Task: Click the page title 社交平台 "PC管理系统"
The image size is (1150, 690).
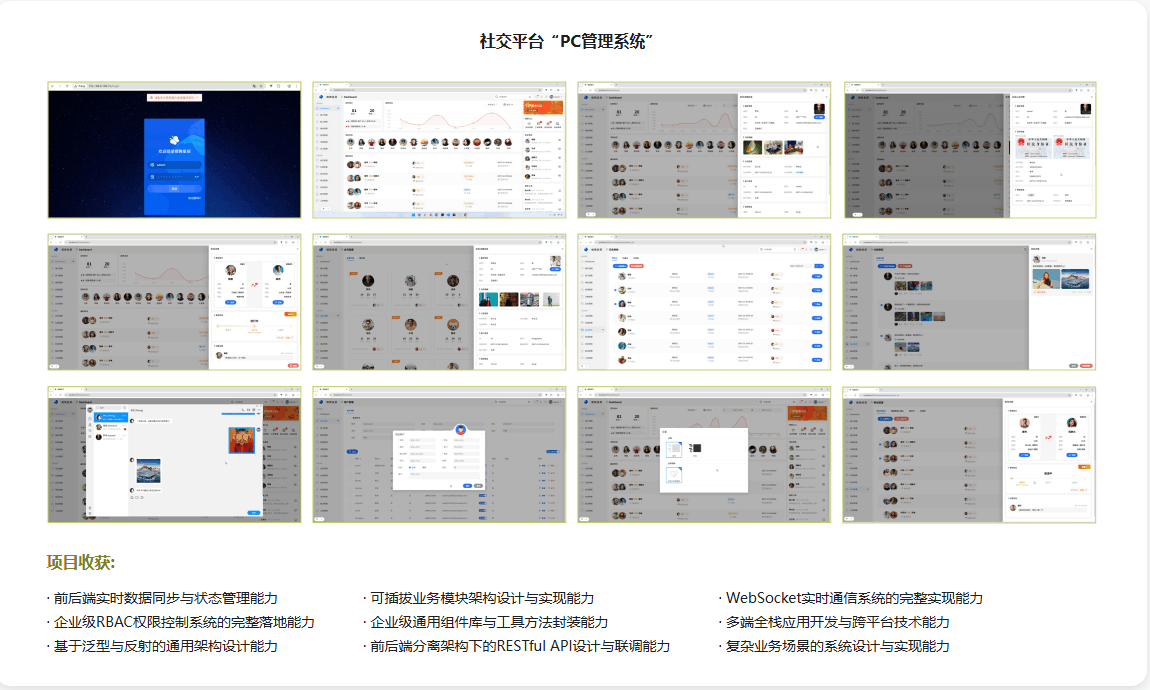Action: click(566, 41)
